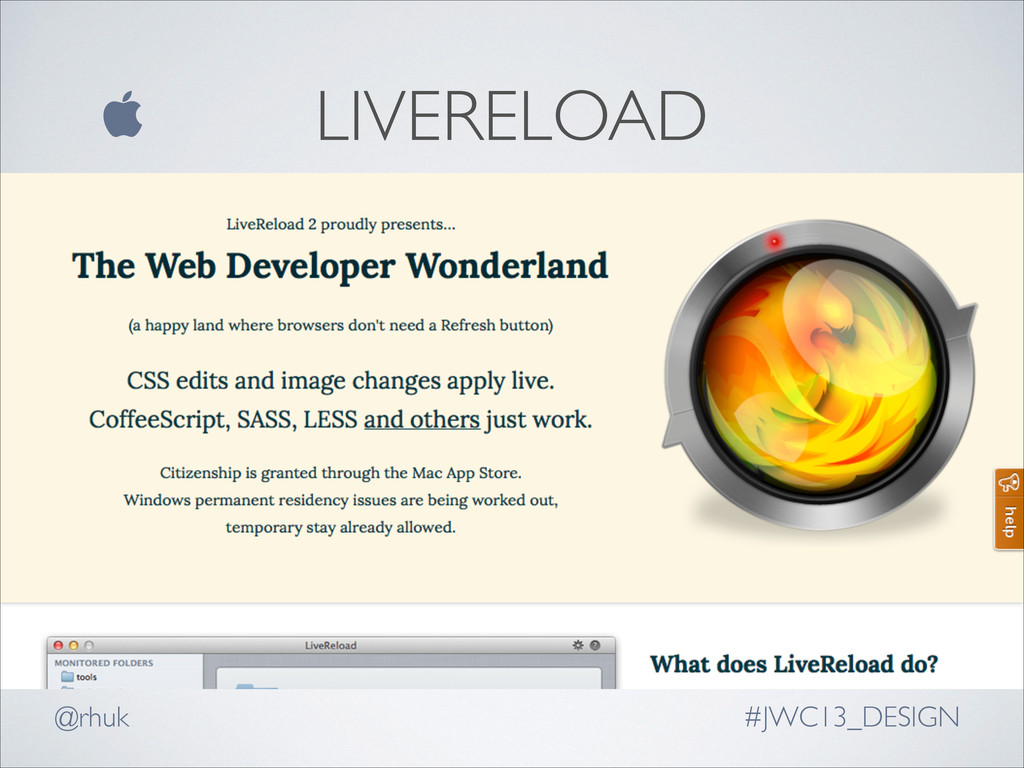The height and width of the screenshot is (768, 1024).
Task: Click the "LiveReload 2 proudly presents..." text
Action: click(x=341, y=225)
